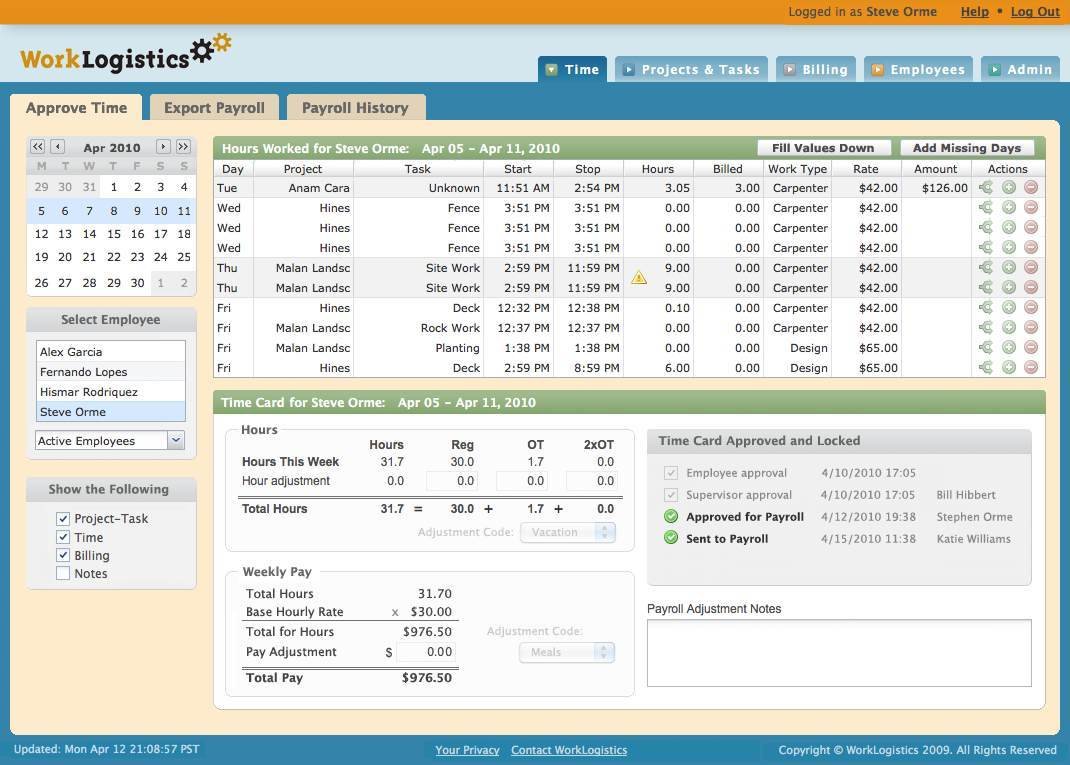Screen dimensions: 1070x765
Task: Open the Projects & Tasks tab
Action: coord(691,70)
